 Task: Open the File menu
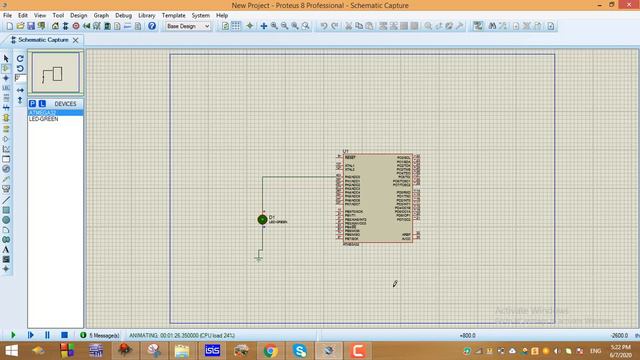[7, 16]
